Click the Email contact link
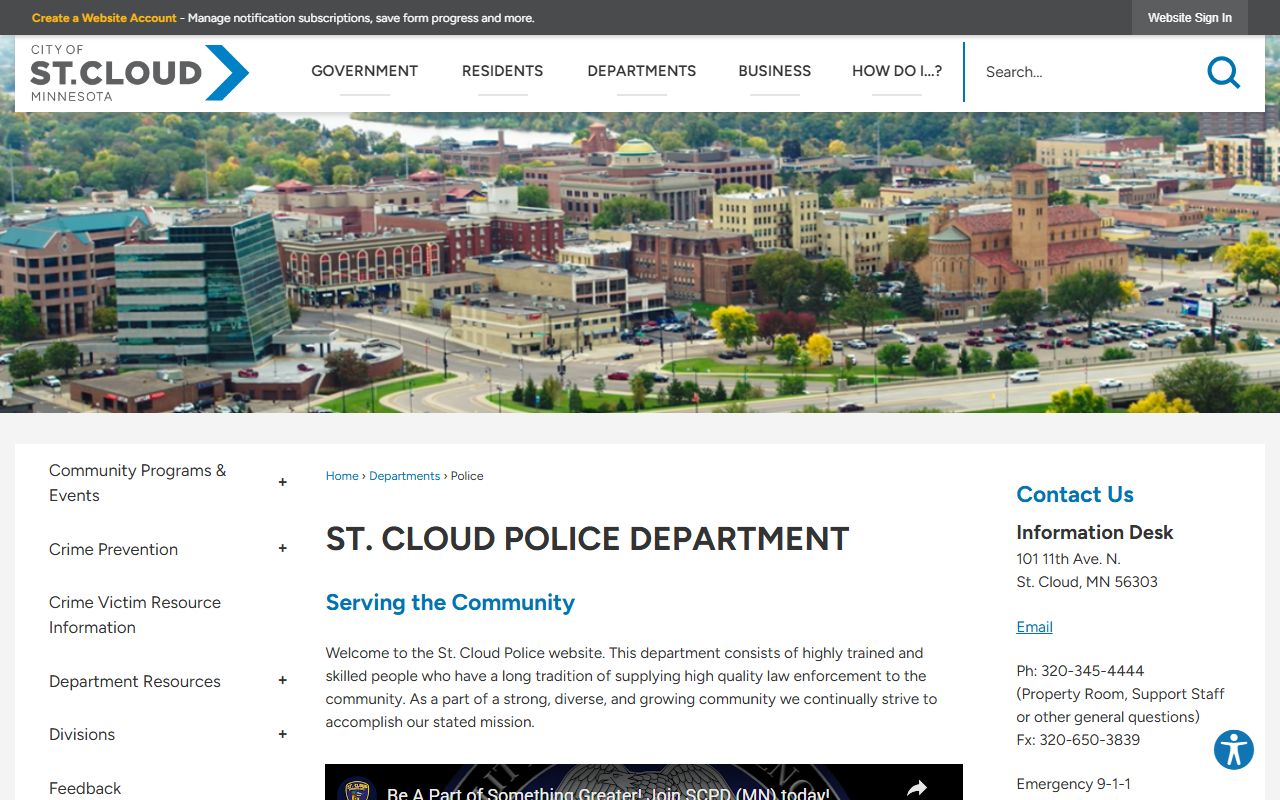 1034,627
